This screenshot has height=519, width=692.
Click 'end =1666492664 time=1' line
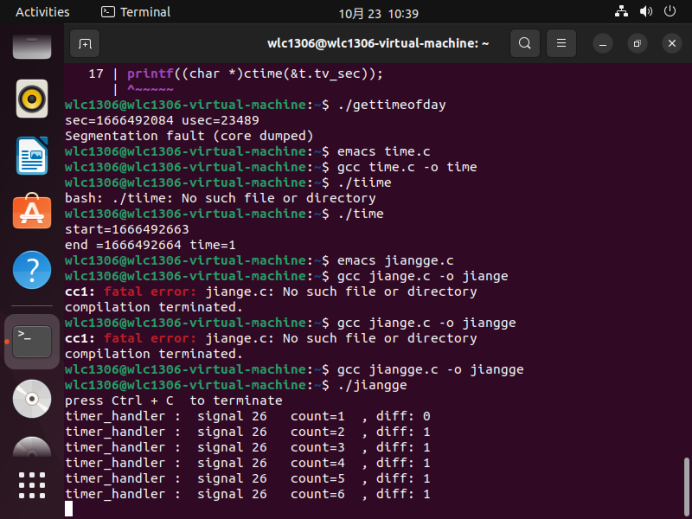[x=150, y=245]
